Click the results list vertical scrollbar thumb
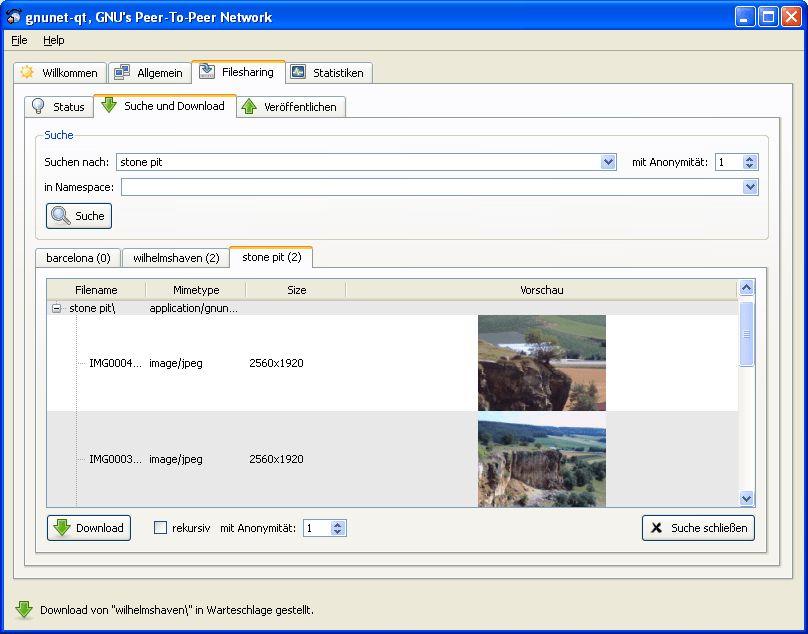 click(746, 334)
